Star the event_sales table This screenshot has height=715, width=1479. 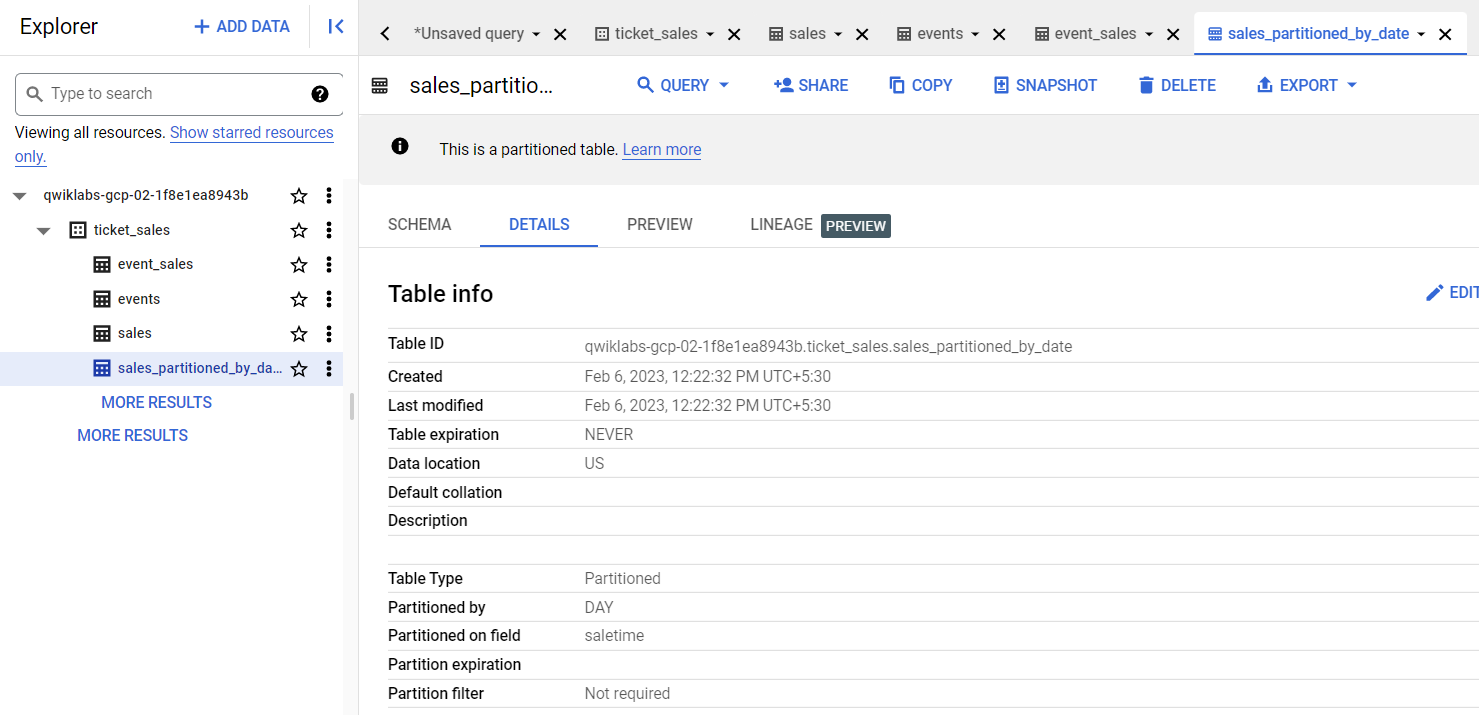click(298, 265)
